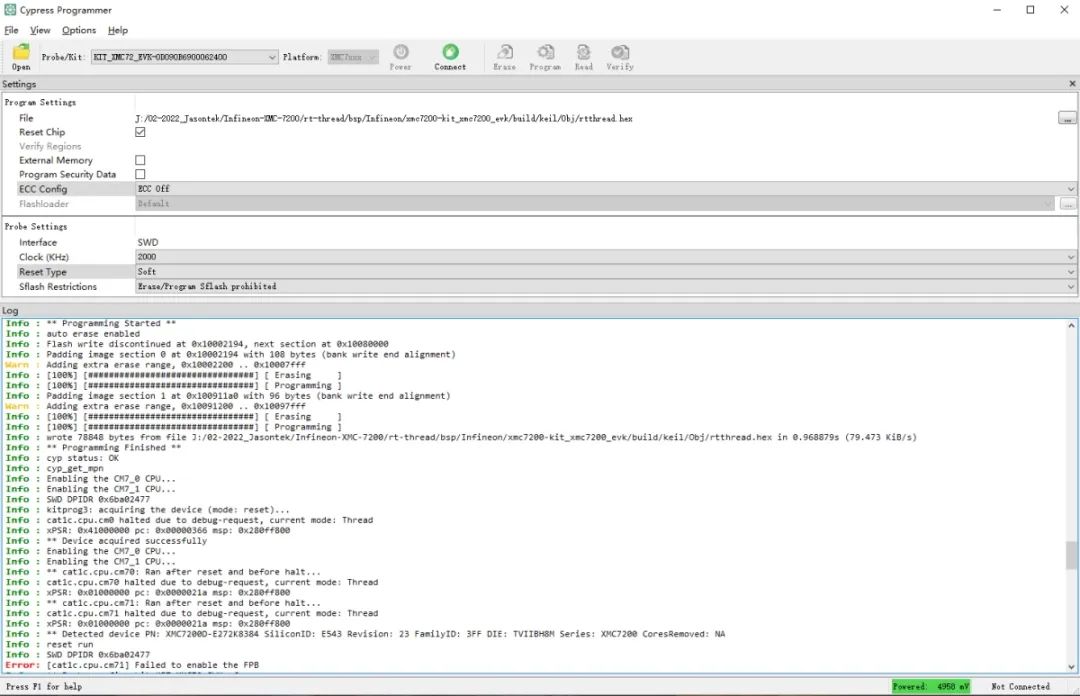Screen dimensions: 1080x696
Task: Click the Press F1 for help text
Action: click(44, 686)
